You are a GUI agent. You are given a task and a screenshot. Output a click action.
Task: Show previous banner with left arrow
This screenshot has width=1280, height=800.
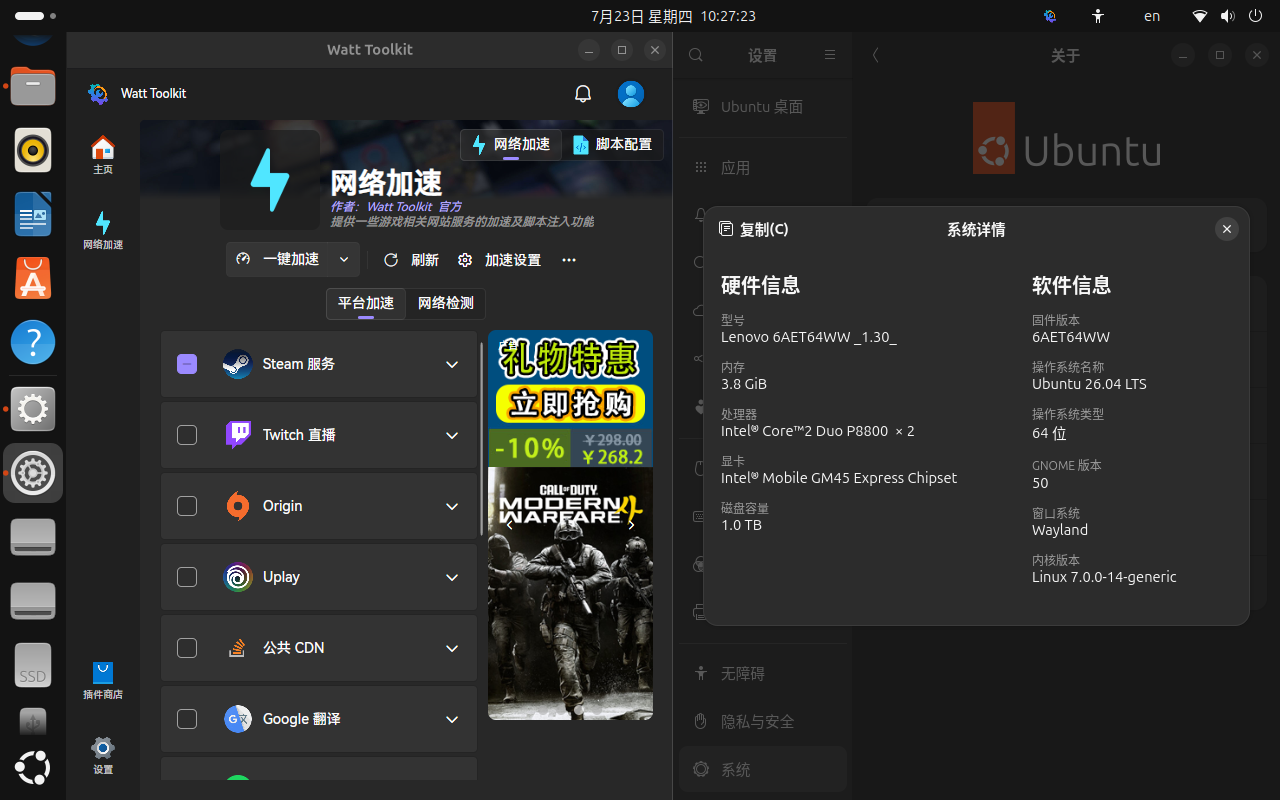tap(509, 524)
